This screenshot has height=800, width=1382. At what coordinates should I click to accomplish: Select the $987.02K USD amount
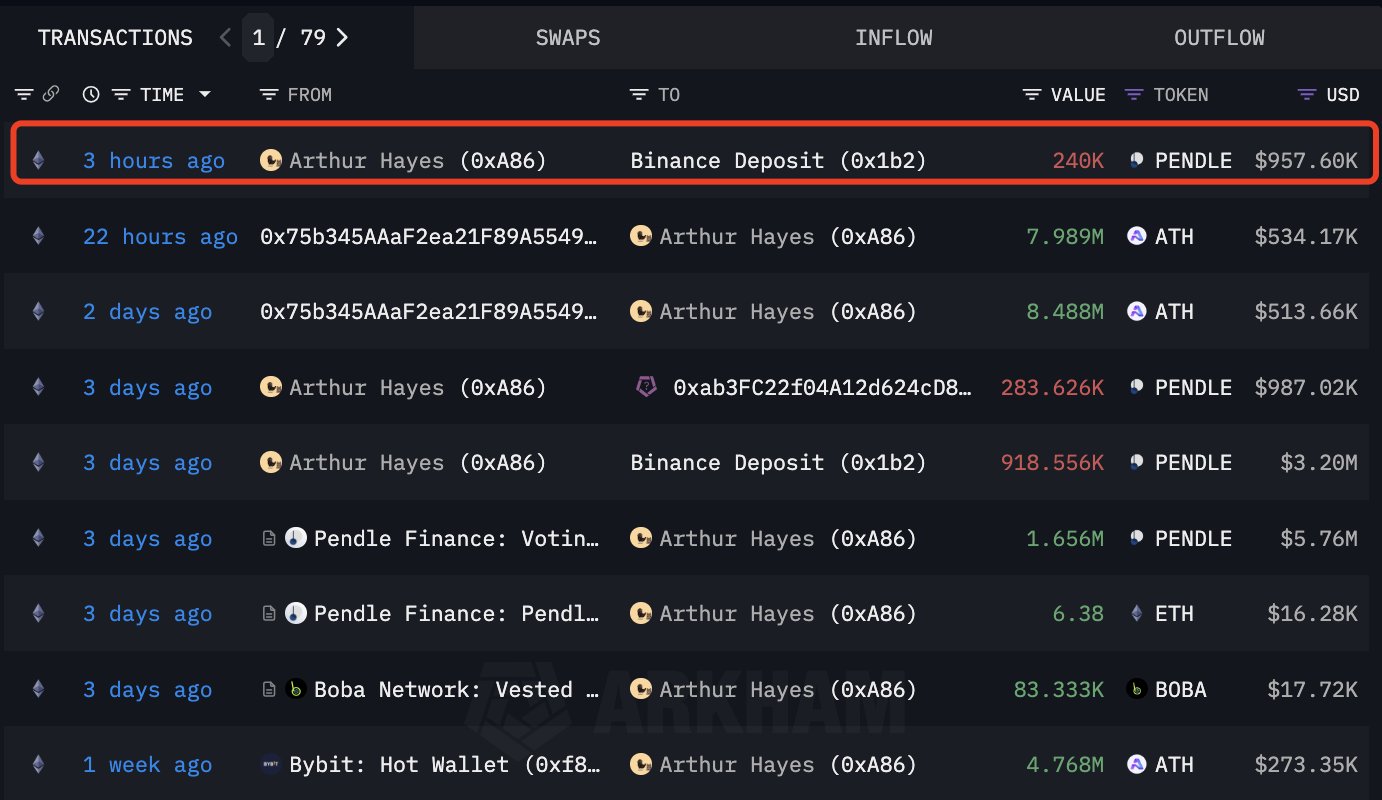(1306, 388)
